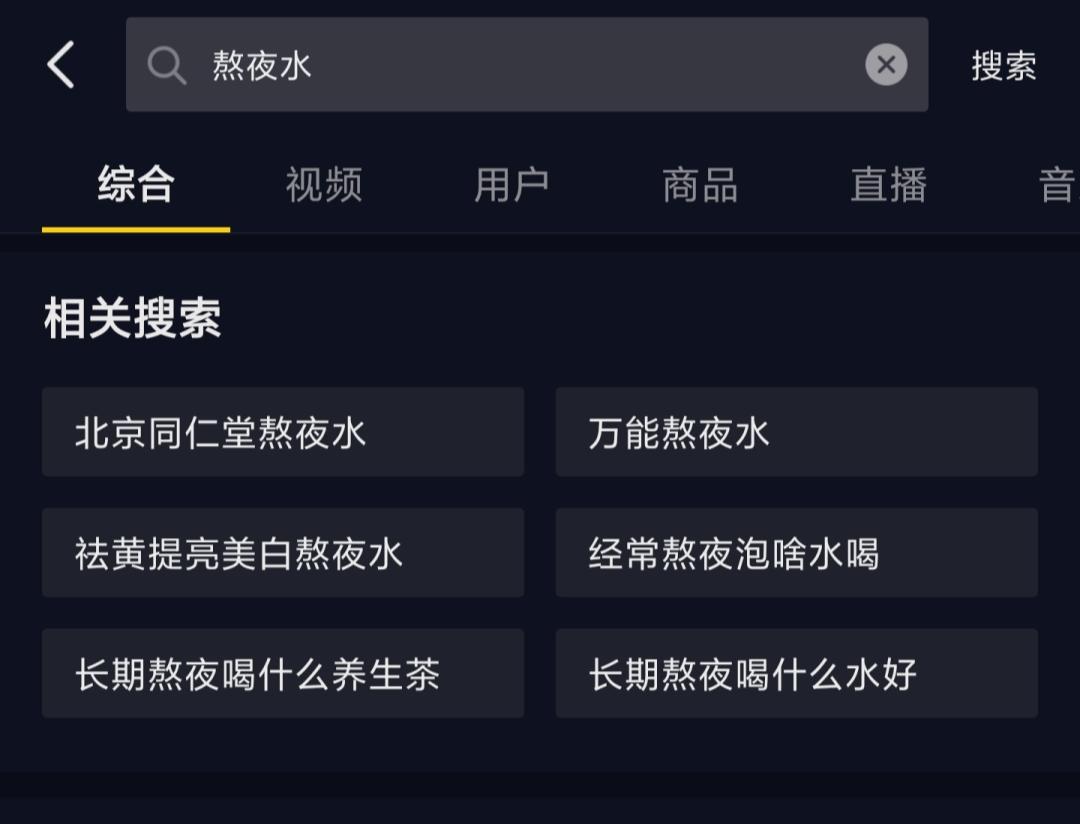The image size is (1080, 824).
Task: Select the 万能熬夜水 related search
Action: tap(797, 432)
